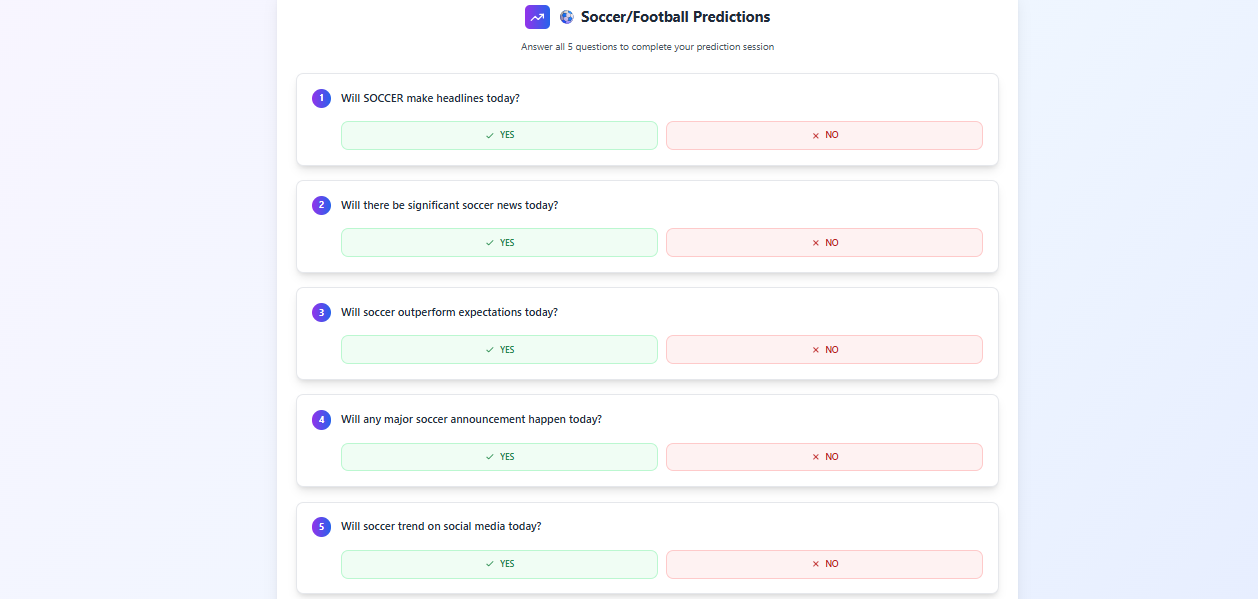Click the 'Answer all 5 questions' subtitle text
The width and height of the screenshot is (1258, 599).
(x=646, y=46)
